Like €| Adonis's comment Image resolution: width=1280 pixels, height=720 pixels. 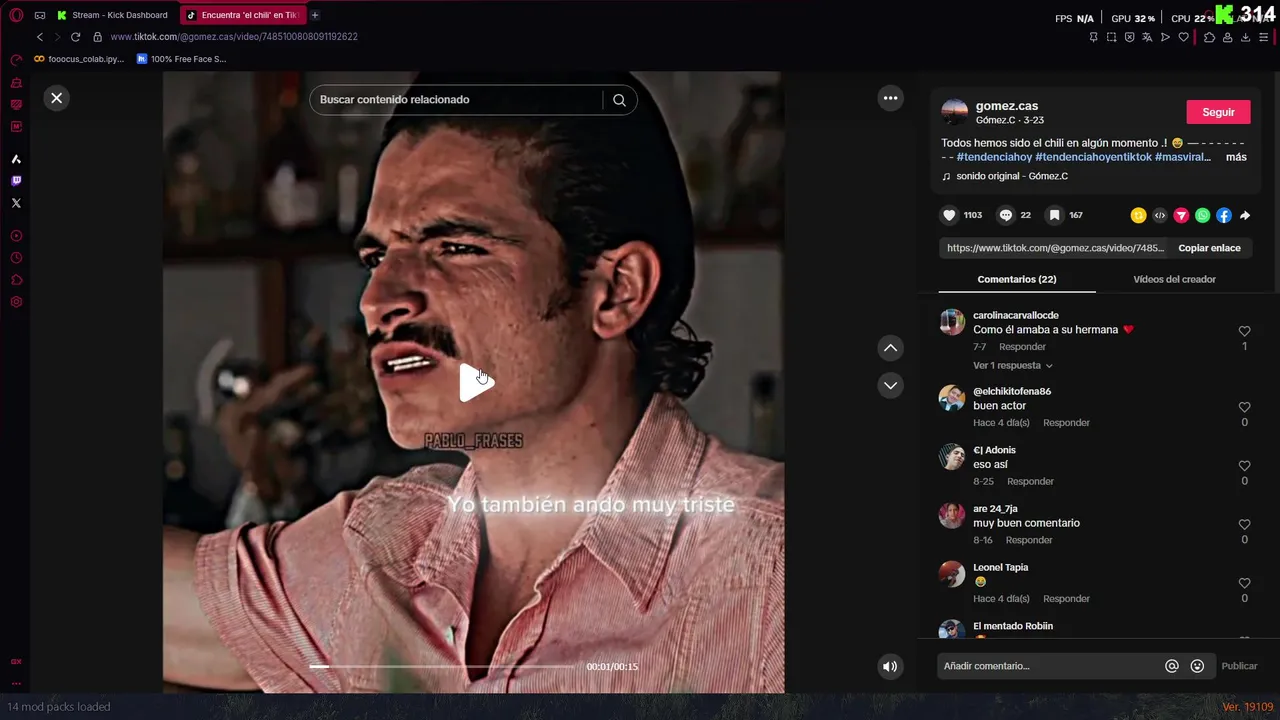(x=1244, y=466)
